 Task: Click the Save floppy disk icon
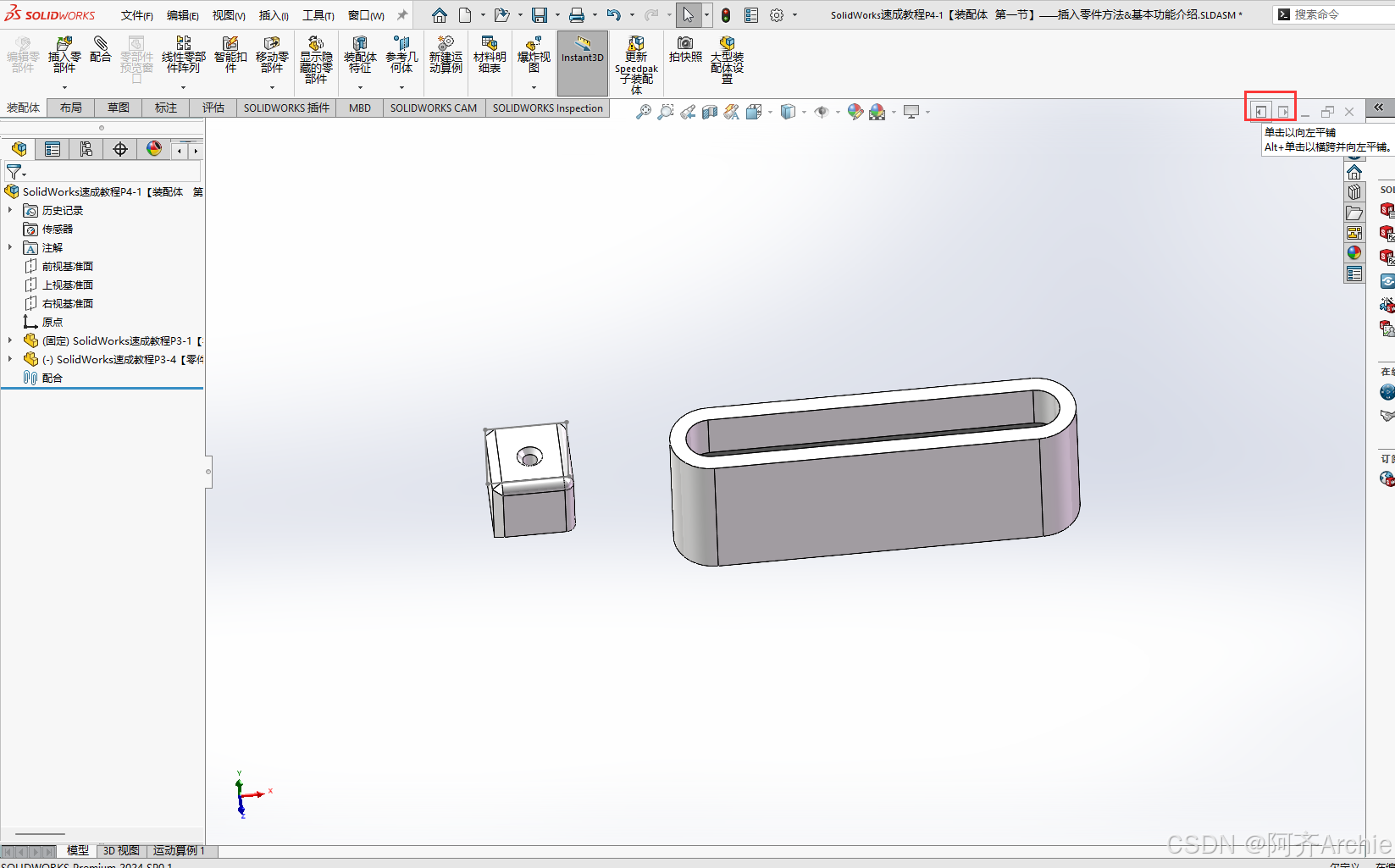pos(540,15)
